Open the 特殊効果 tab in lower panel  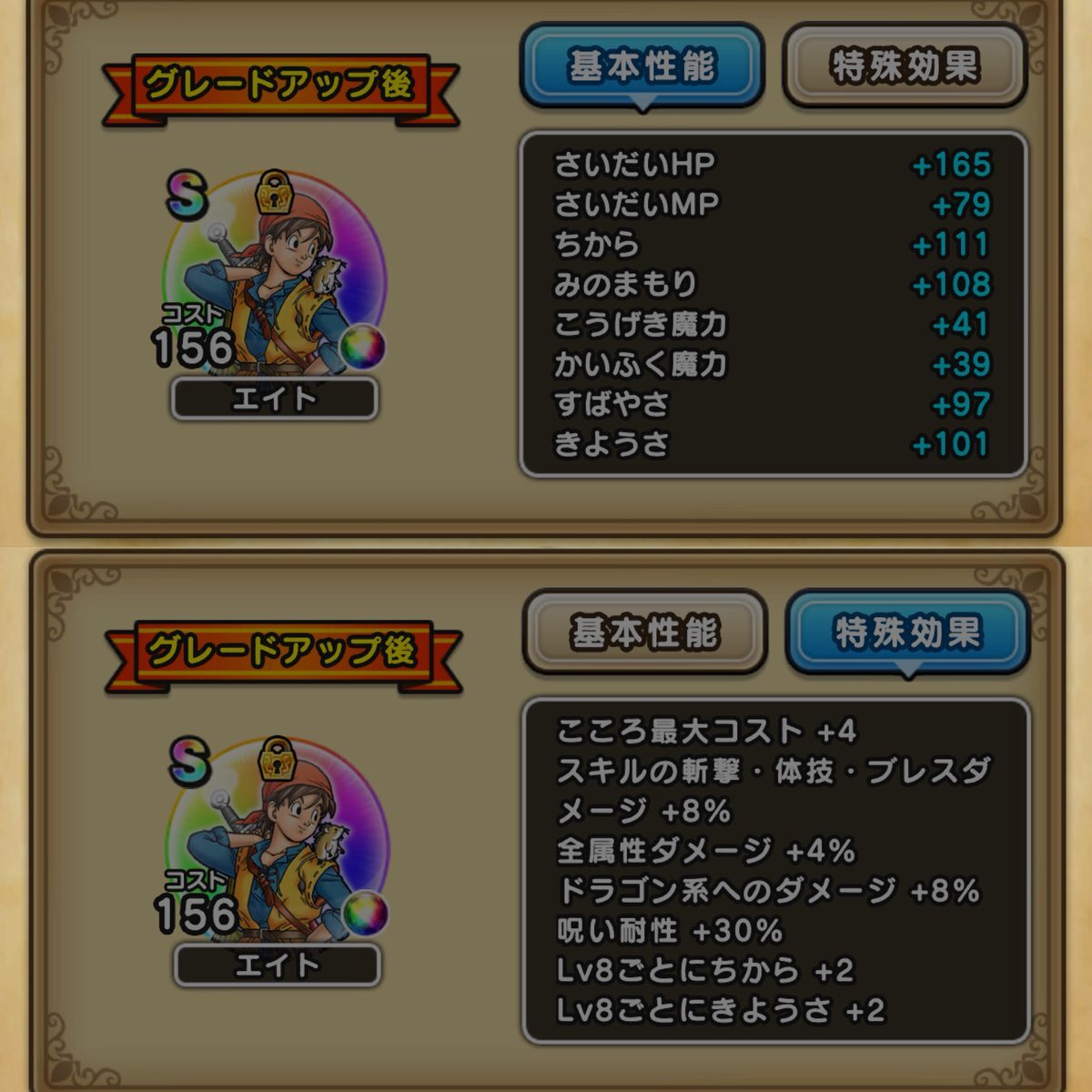[x=907, y=632]
